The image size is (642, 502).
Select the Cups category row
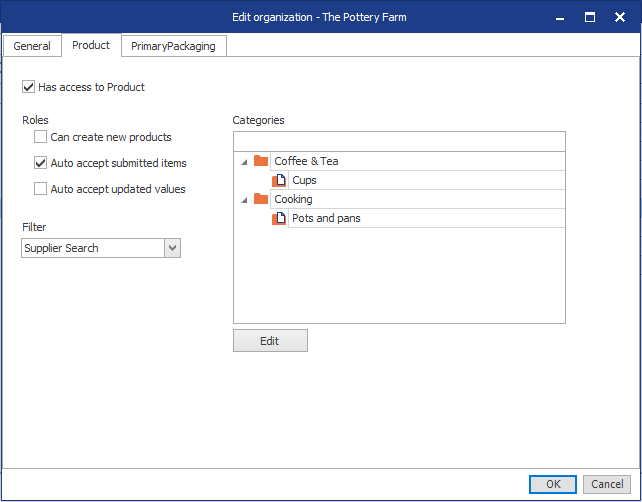tap(427, 180)
